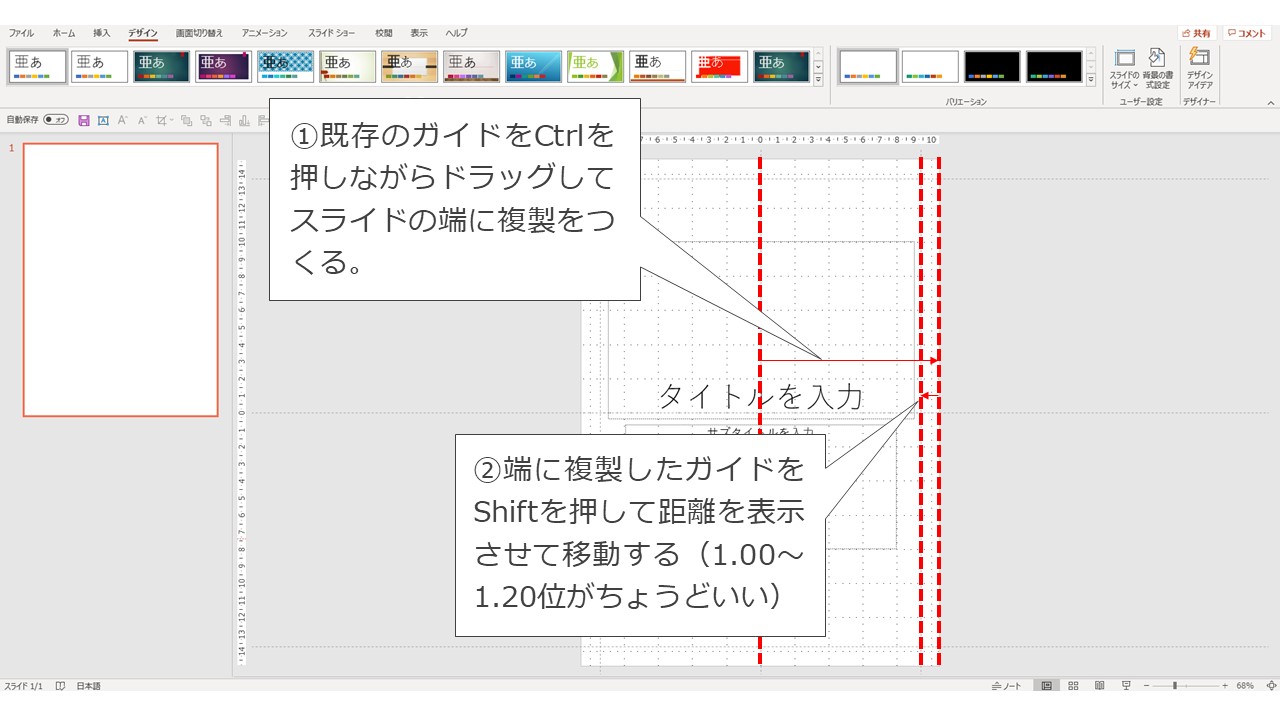Click the increase font size icon
The width and height of the screenshot is (1280, 720).
122,120
